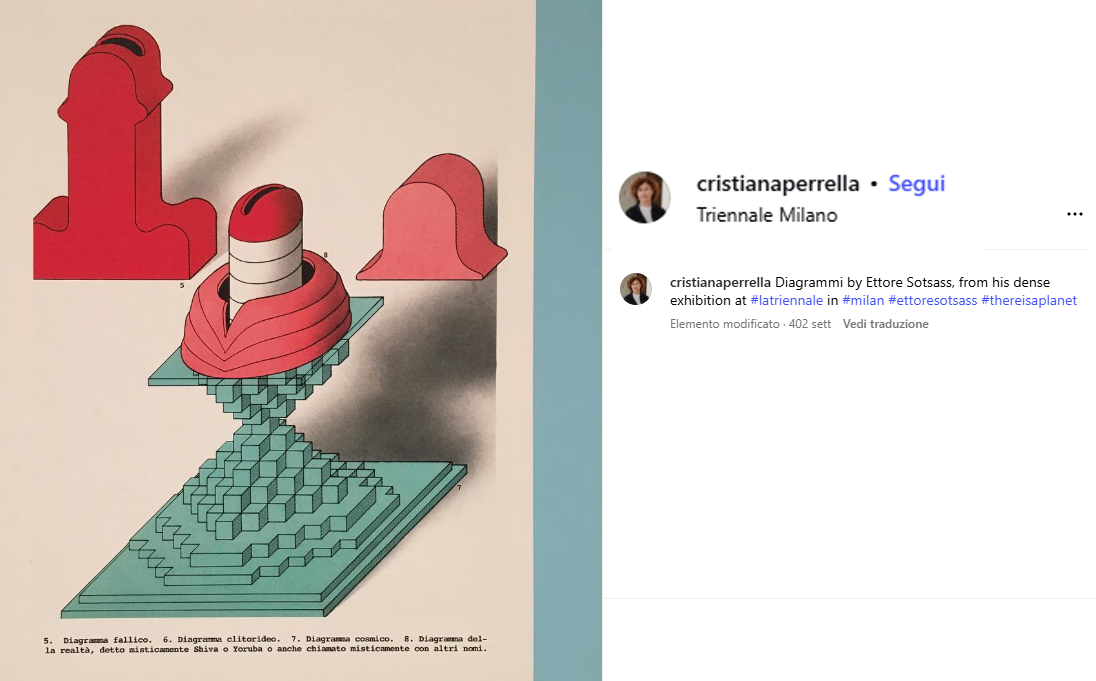This screenshot has width=1096, height=681.
Task: Select the Elemento modificato label
Action: tap(725, 324)
